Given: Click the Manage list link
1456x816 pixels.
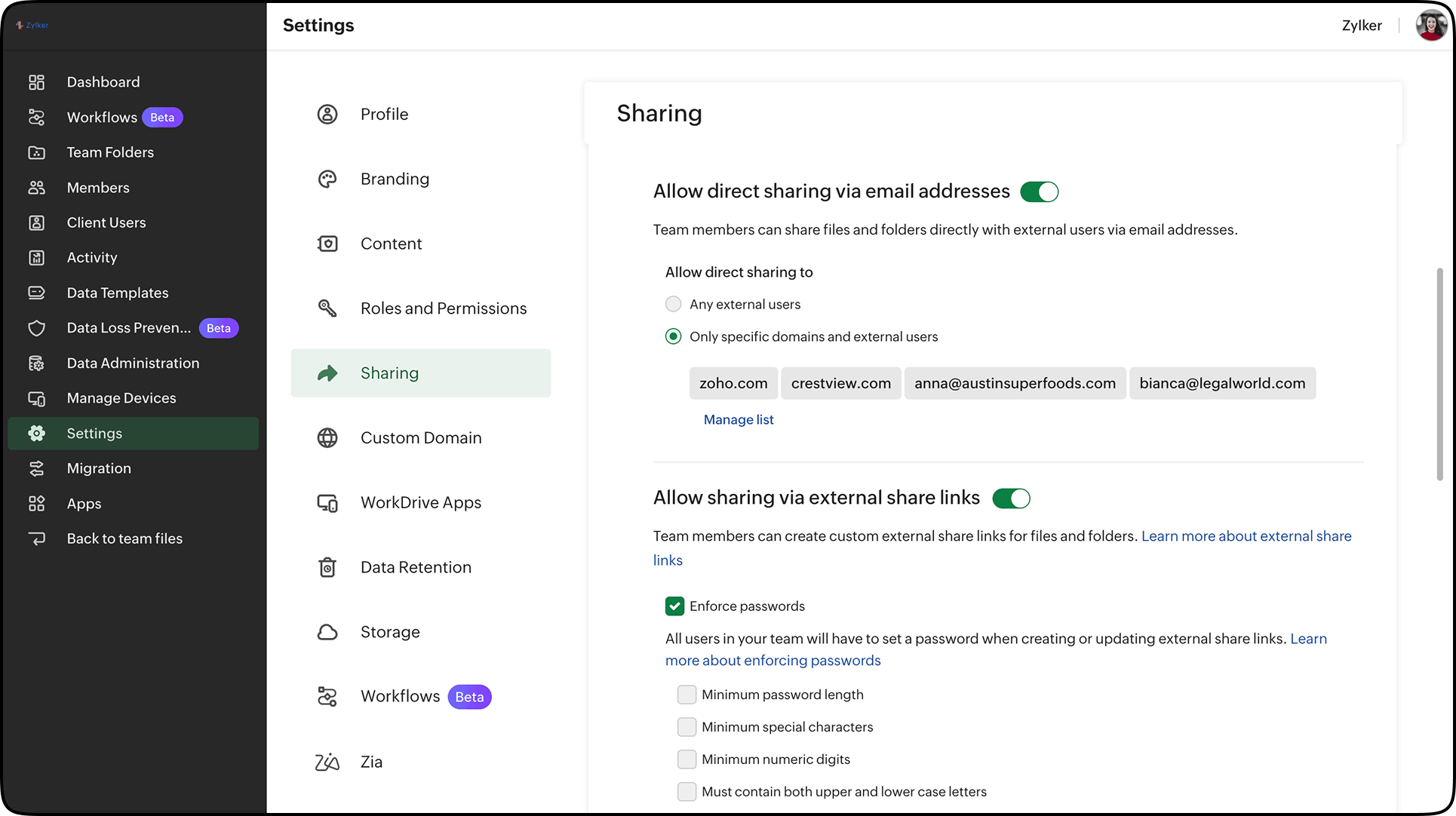Looking at the screenshot, I should (738, 419).
